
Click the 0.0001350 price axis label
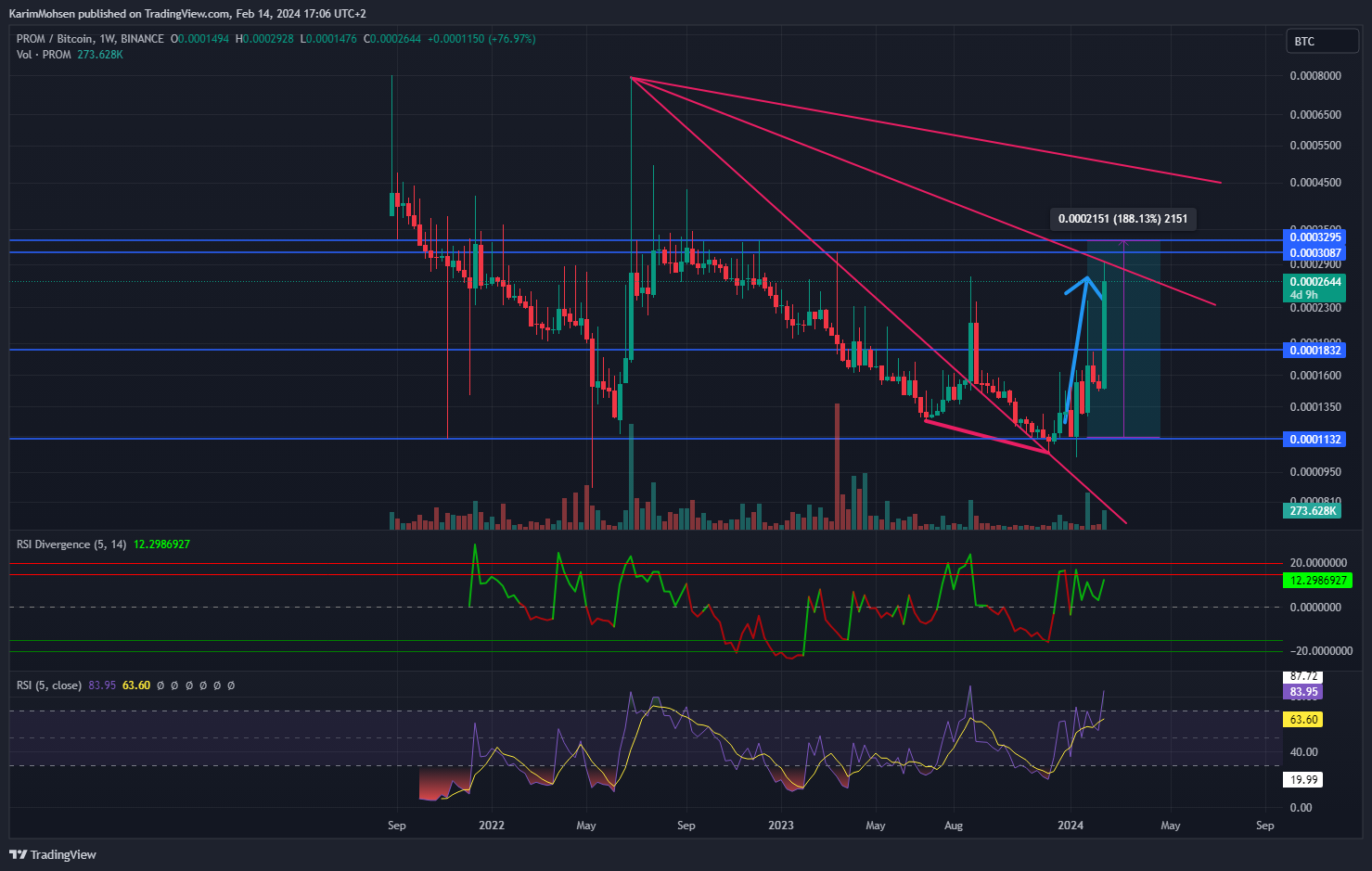pyautogui.click(x=1315, y=407)
